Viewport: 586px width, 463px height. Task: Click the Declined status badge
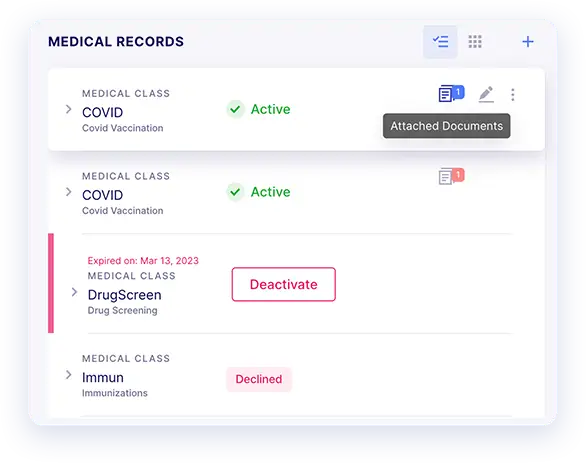[x=259, y=379]
